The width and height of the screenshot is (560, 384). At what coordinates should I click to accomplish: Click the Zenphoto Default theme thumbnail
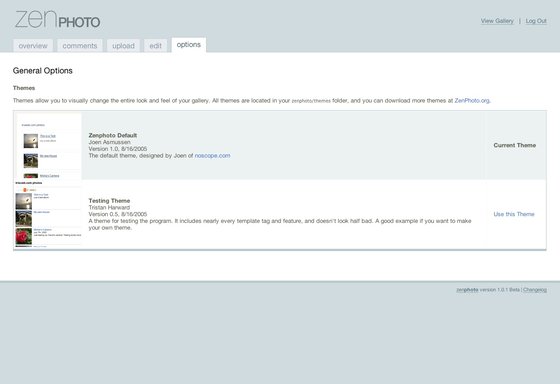pos(49,146)
